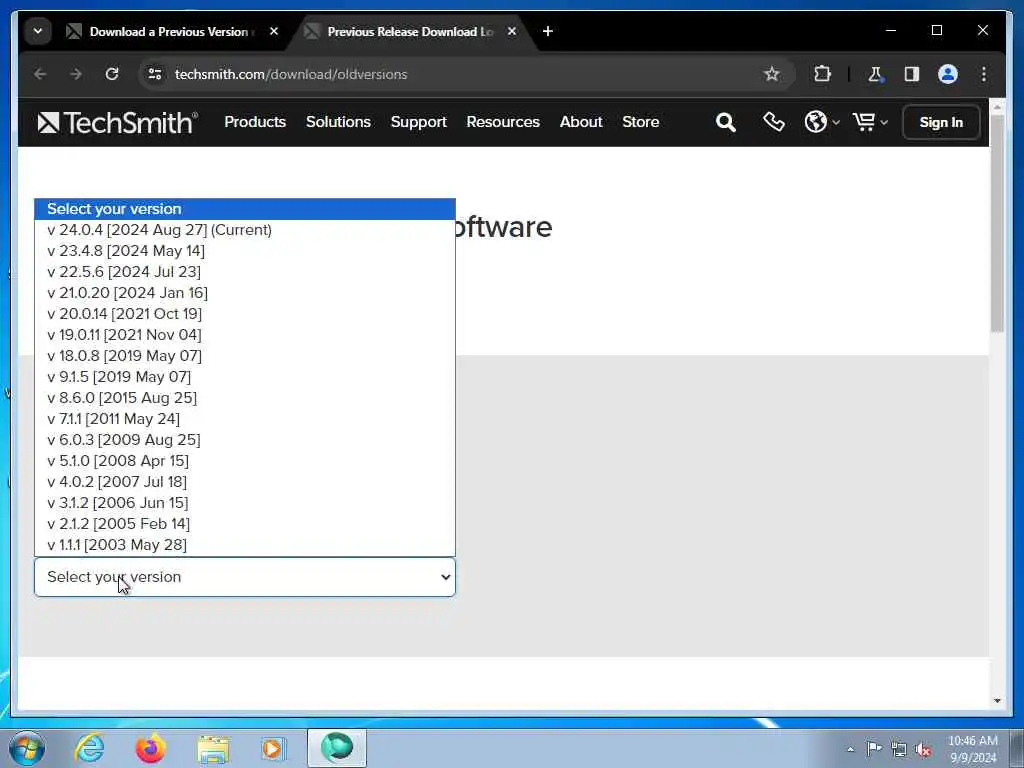
Task: Open the site search magnifier icon
Action: (x=726, y=122)
